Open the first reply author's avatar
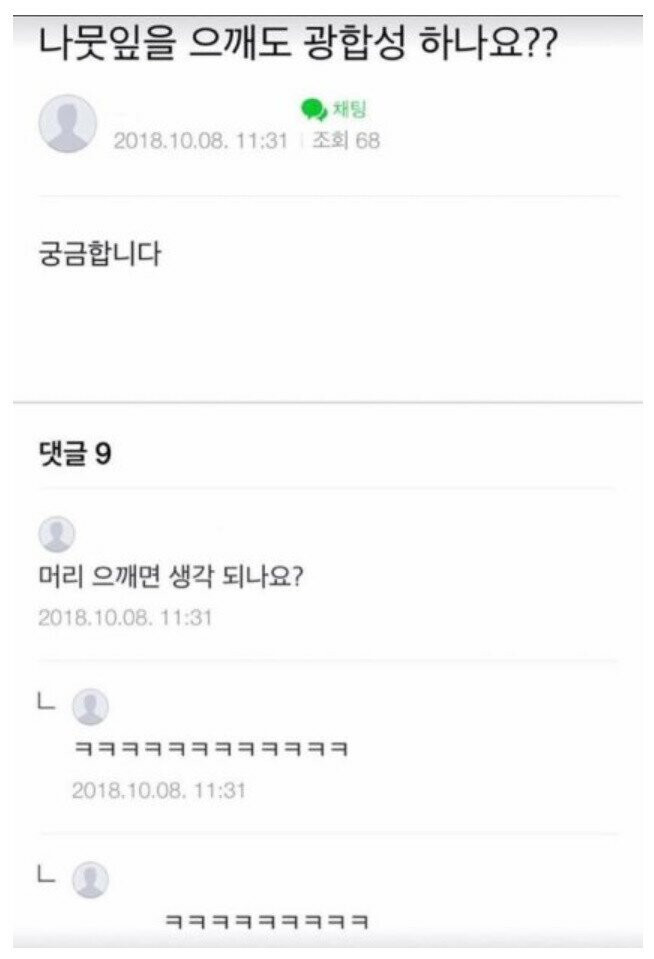Screen dimensions: 654x959 pos(91,707)
